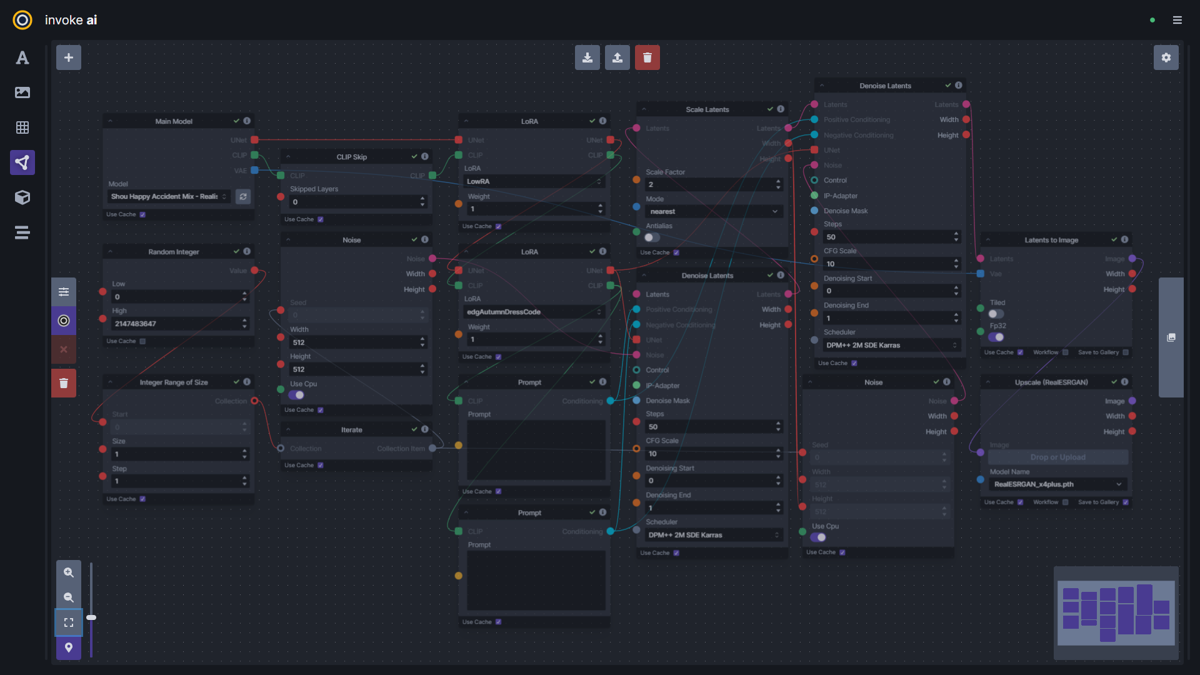Click the red trash reset workflow button
Screen dimensions: 1200x675
[647, 57]
